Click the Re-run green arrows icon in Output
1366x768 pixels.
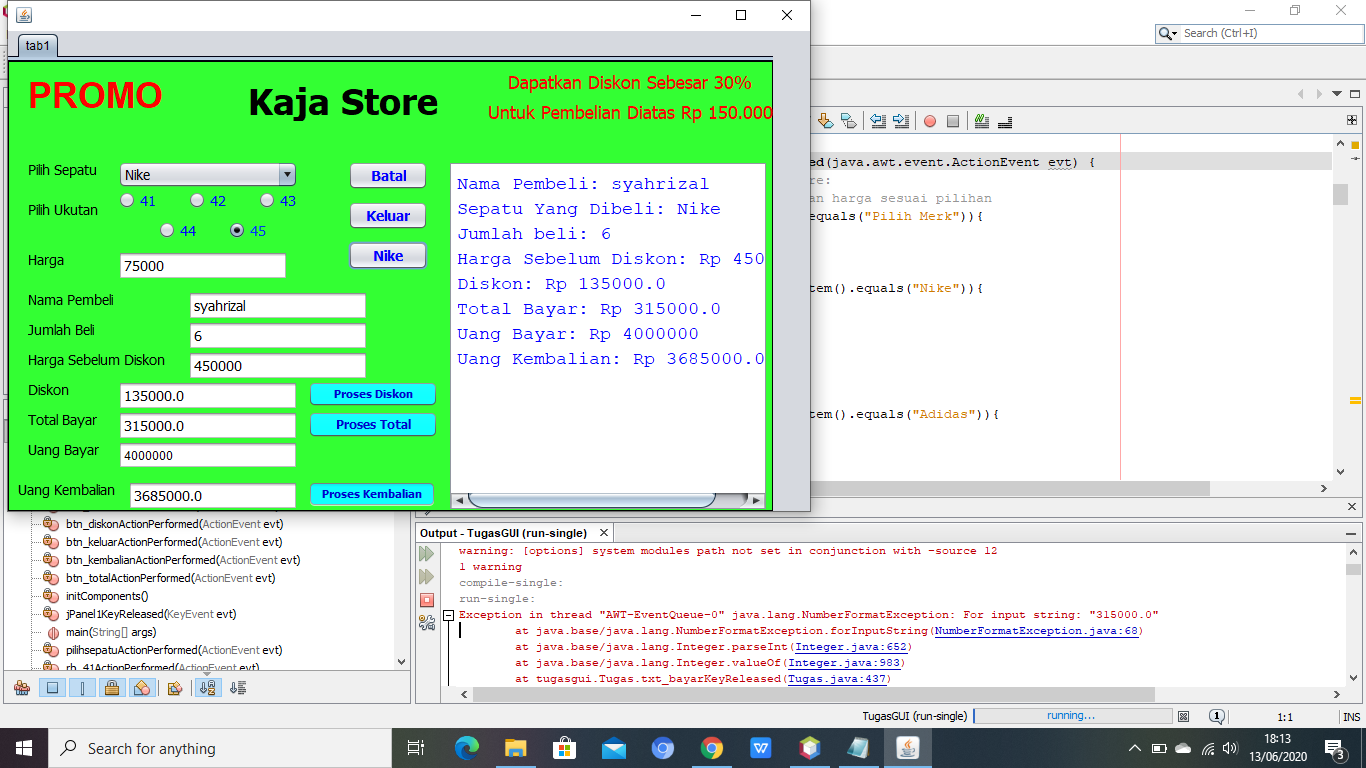click(x=427, y=554)
